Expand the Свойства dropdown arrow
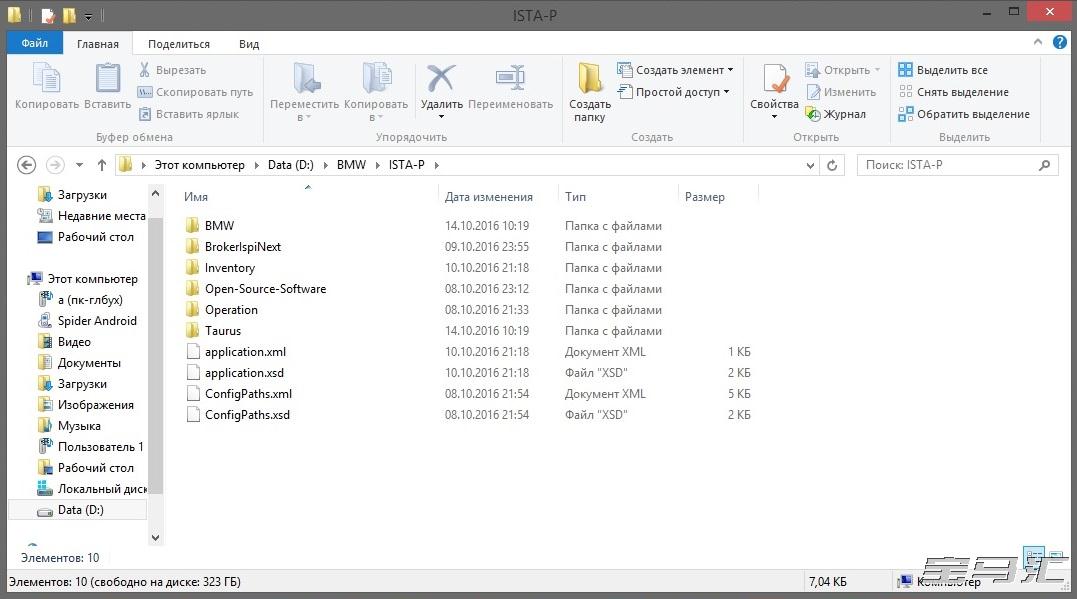 click(775, 117)
